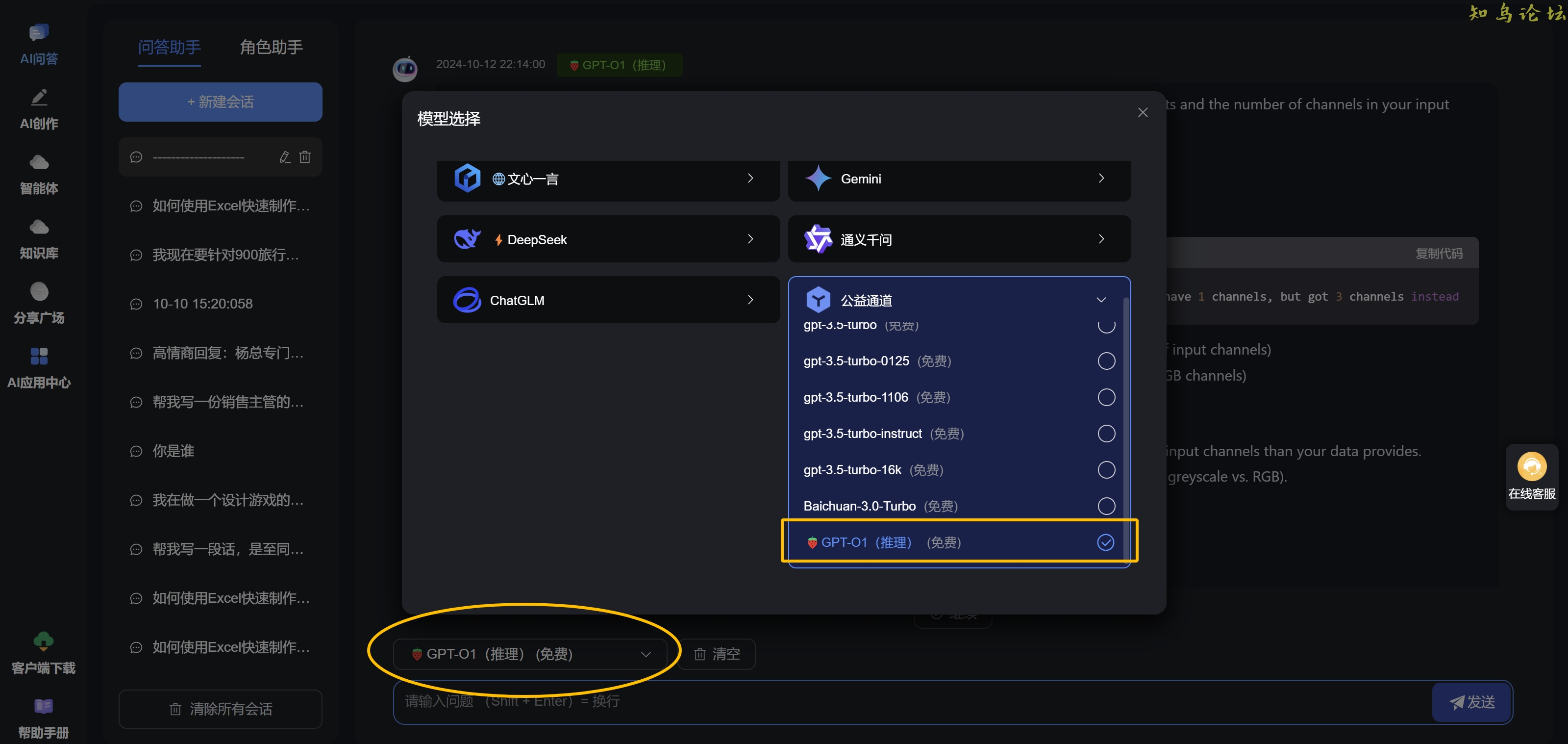1568x744 pixels.
Task: Click the question input field
Action: point(913,703)
